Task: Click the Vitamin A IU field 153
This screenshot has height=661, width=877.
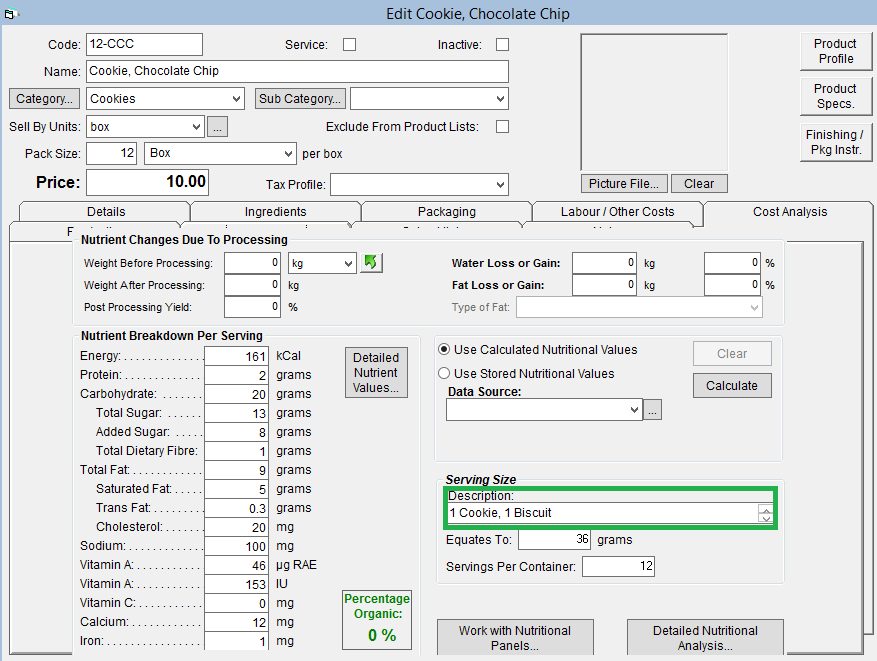Action: click(236, 584)
